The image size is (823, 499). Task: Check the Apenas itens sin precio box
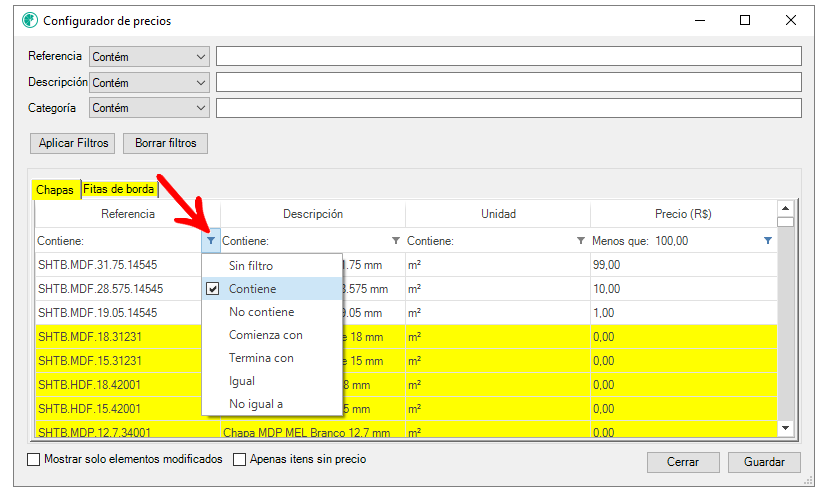tap(240, 460)
